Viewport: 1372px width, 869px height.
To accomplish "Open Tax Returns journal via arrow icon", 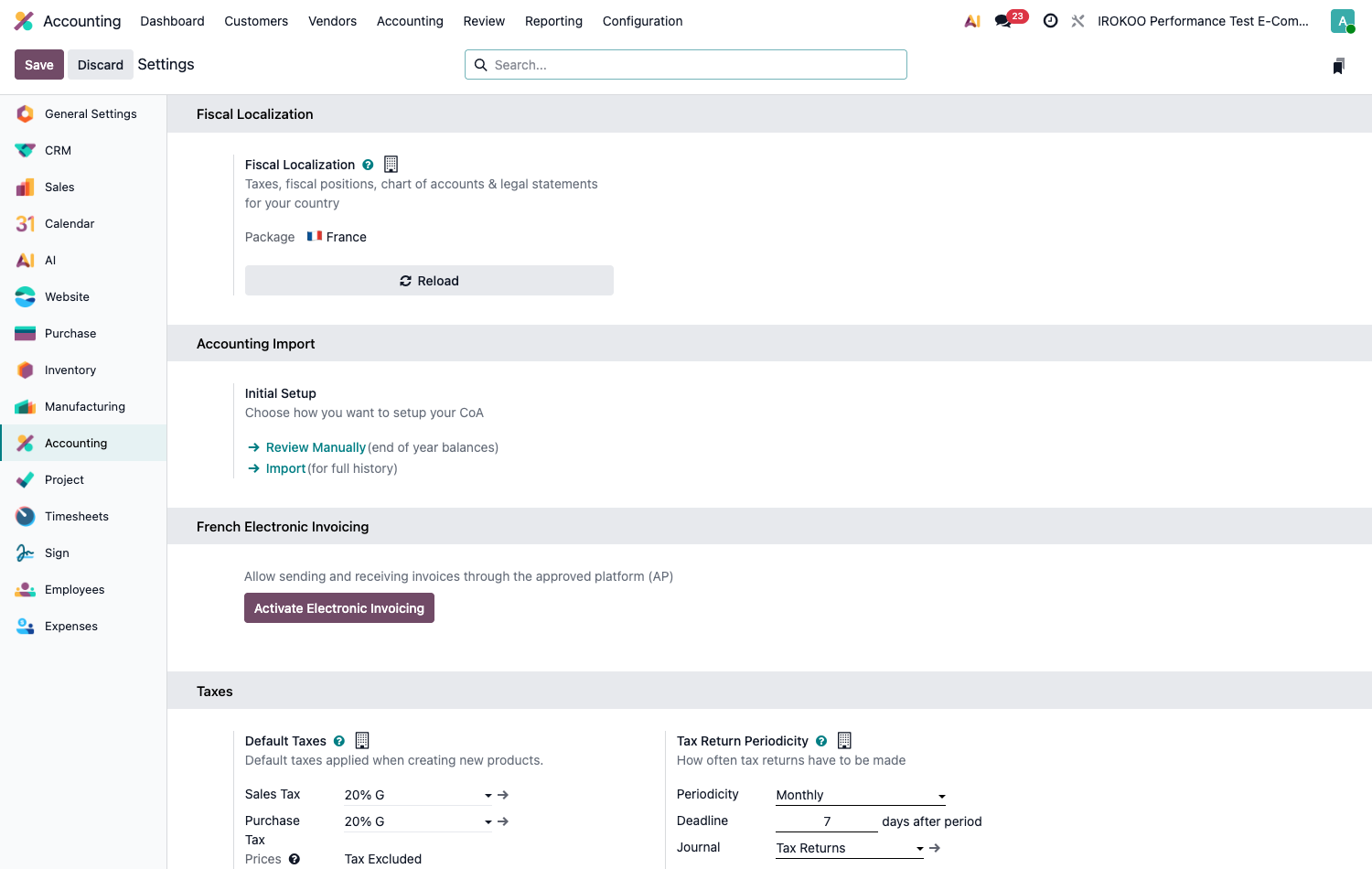I will point(935,848).
